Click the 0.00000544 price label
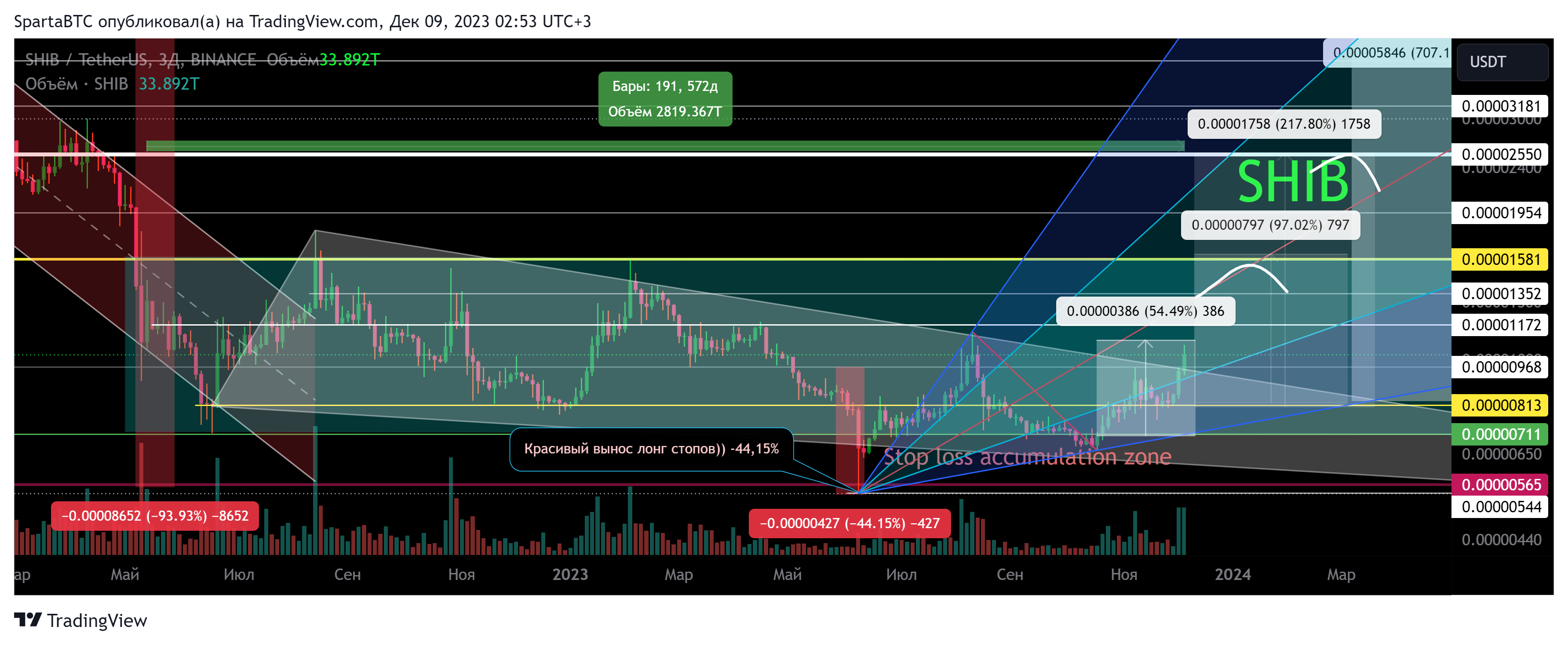The image size is (1568, 645). 1500,507
